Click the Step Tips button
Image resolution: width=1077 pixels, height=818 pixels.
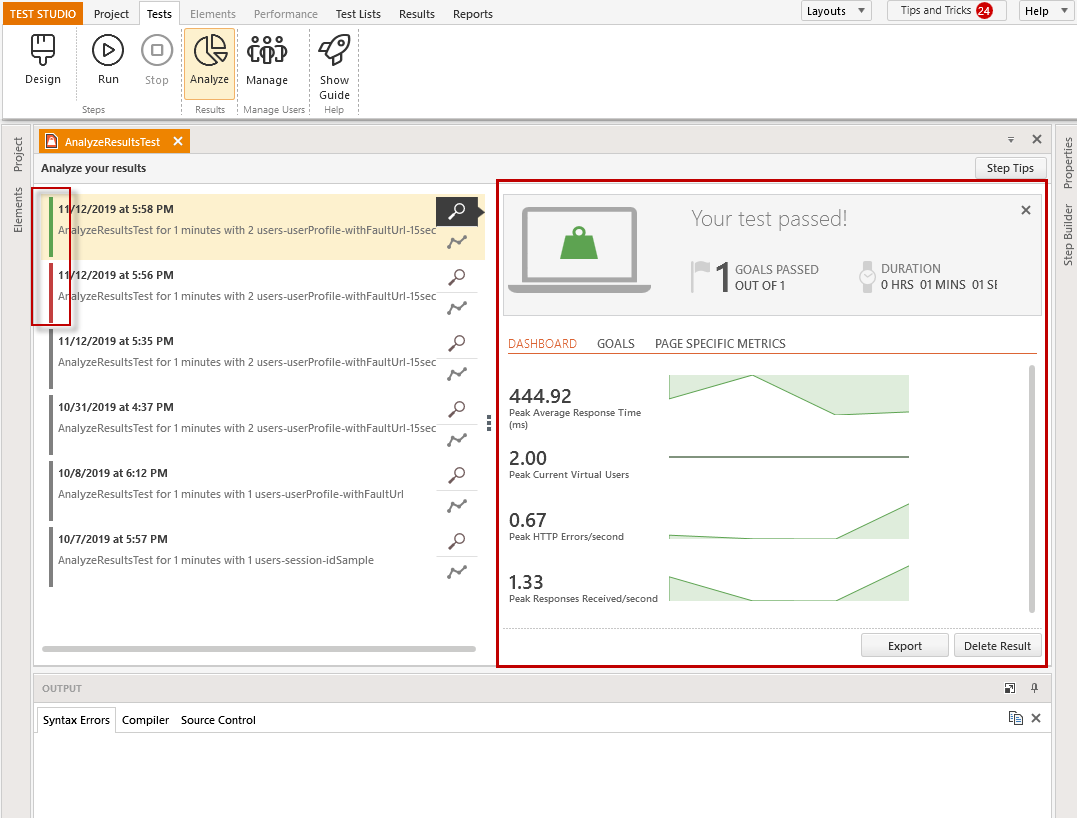[1010, 168]
